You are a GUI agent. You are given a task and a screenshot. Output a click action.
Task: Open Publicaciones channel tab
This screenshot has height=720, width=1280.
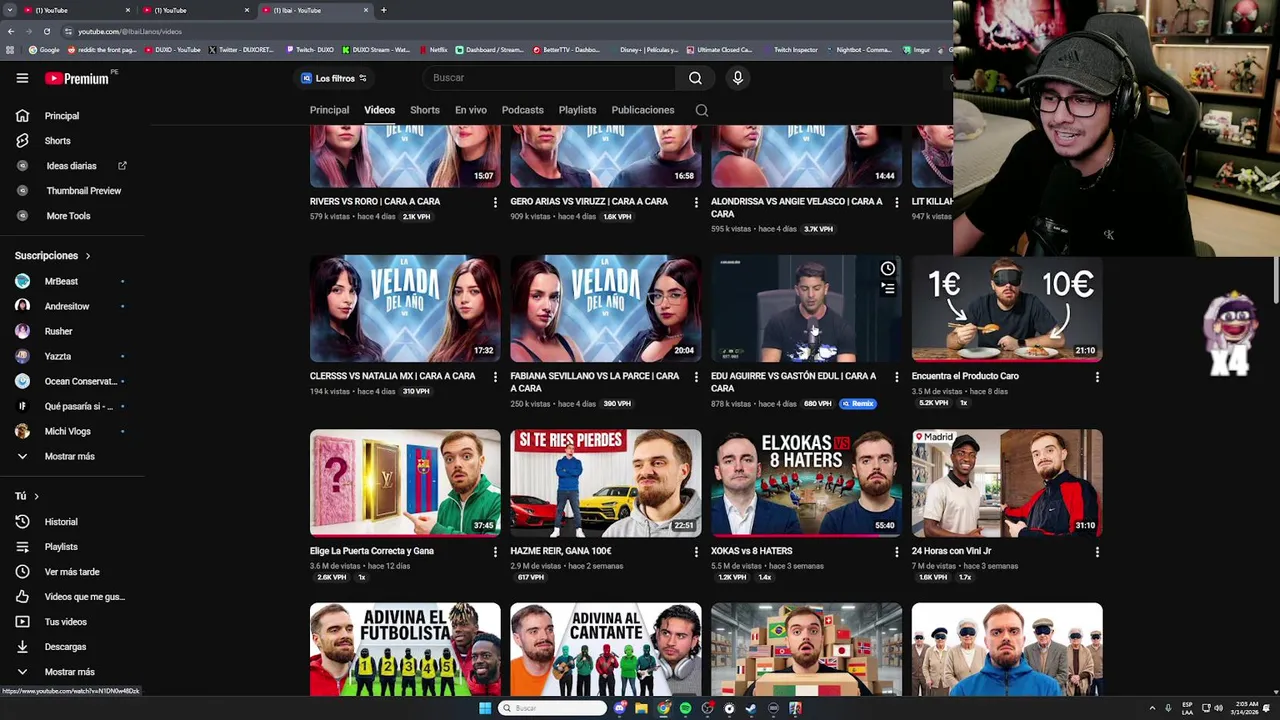(x=643, y=110)
